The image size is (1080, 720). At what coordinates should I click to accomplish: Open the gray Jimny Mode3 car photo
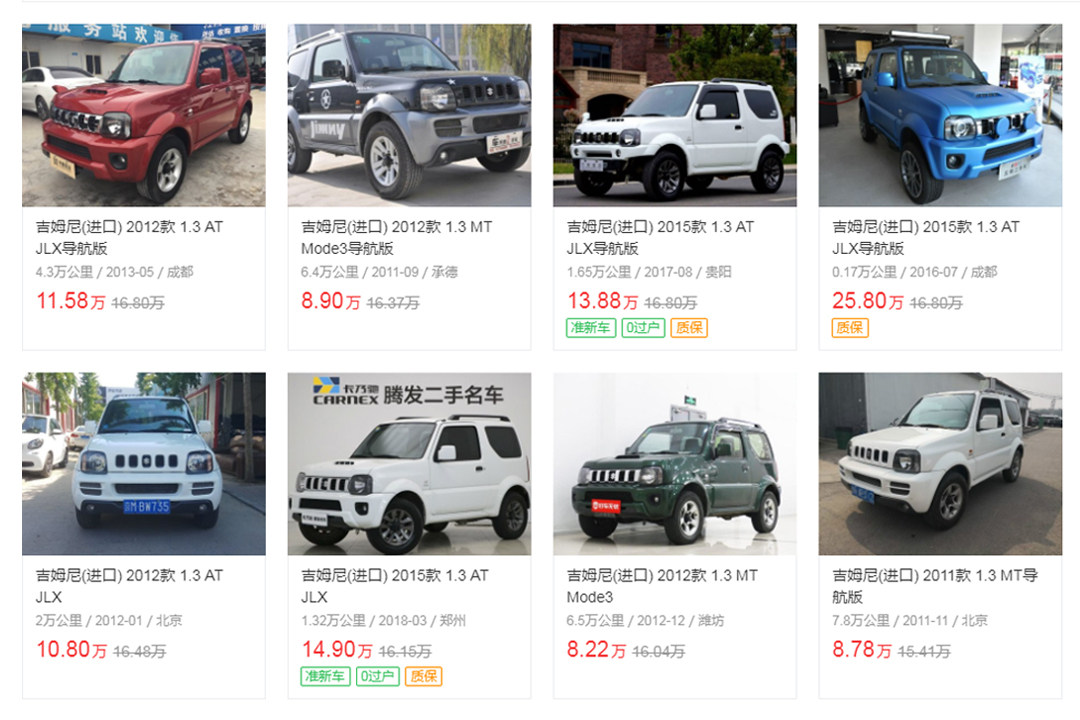tap(409, 115)
